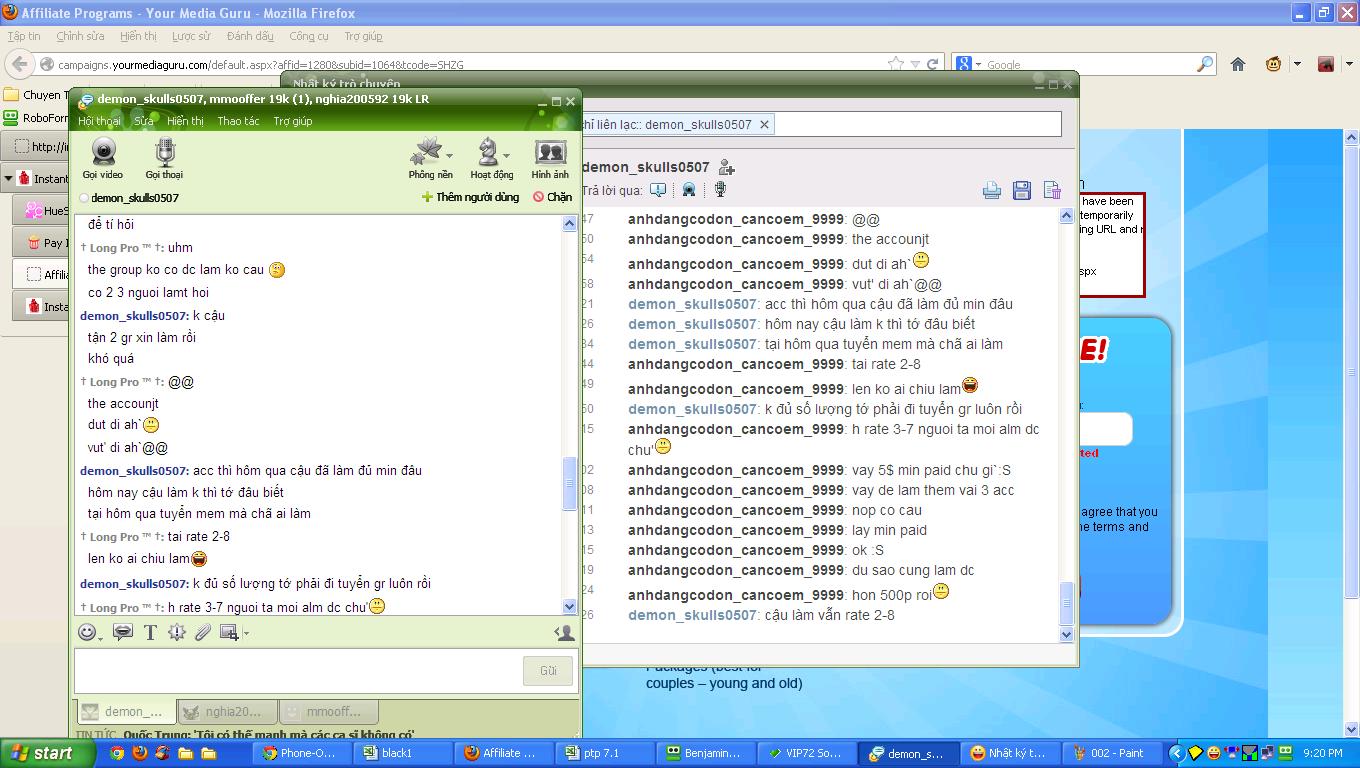The height and width of the screenshot is (768, 1360).
Task: Attach a file with the paperclip icon
Action: (x=203, y=632)
